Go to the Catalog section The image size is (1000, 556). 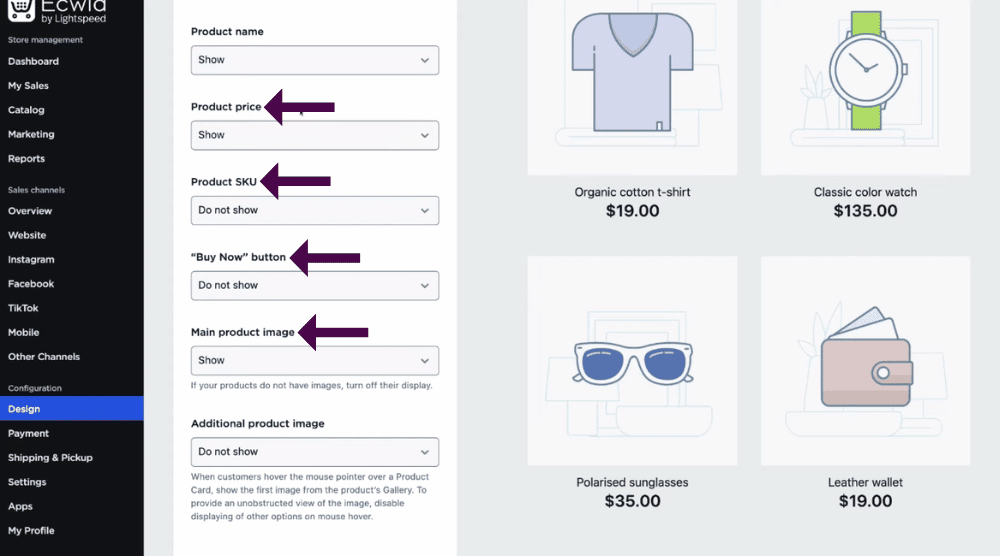(x=26, y=110)
